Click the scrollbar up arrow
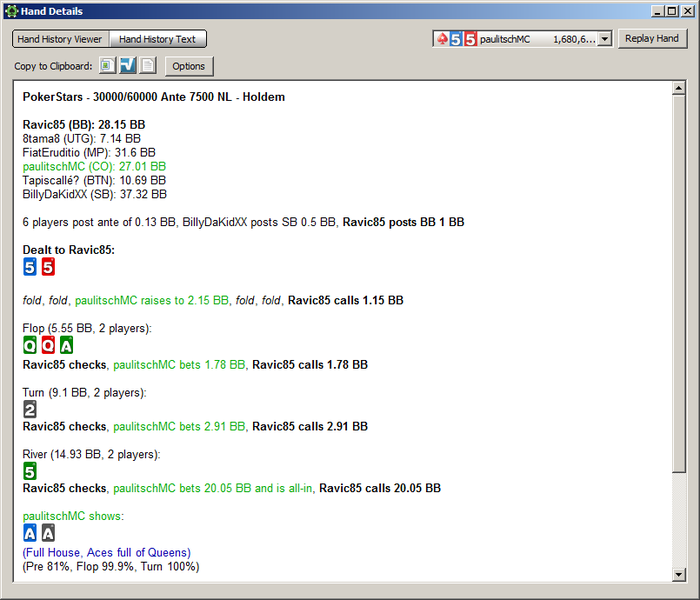Image resolution: width=700 pixels, height=600 pixels. click(x=679, y=88)
